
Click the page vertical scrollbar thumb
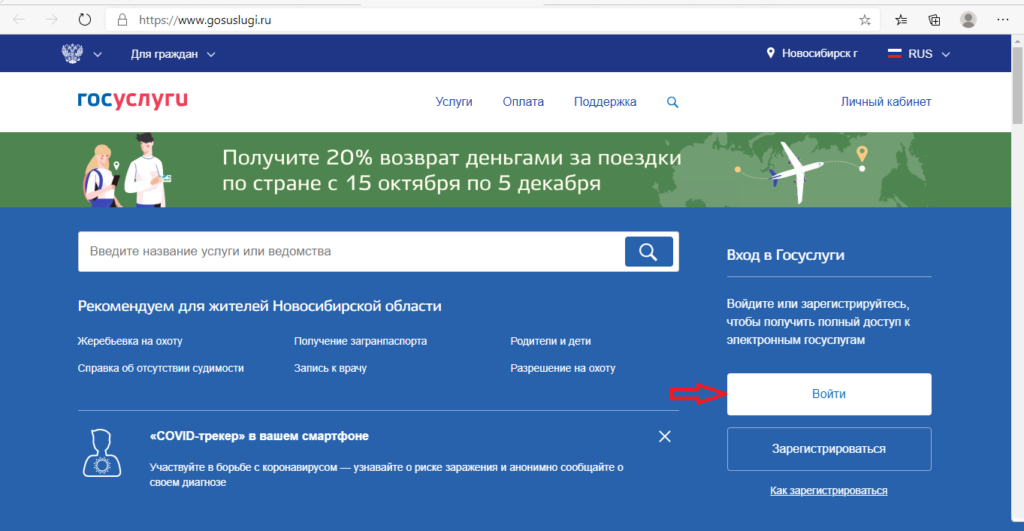[1017, 85]
